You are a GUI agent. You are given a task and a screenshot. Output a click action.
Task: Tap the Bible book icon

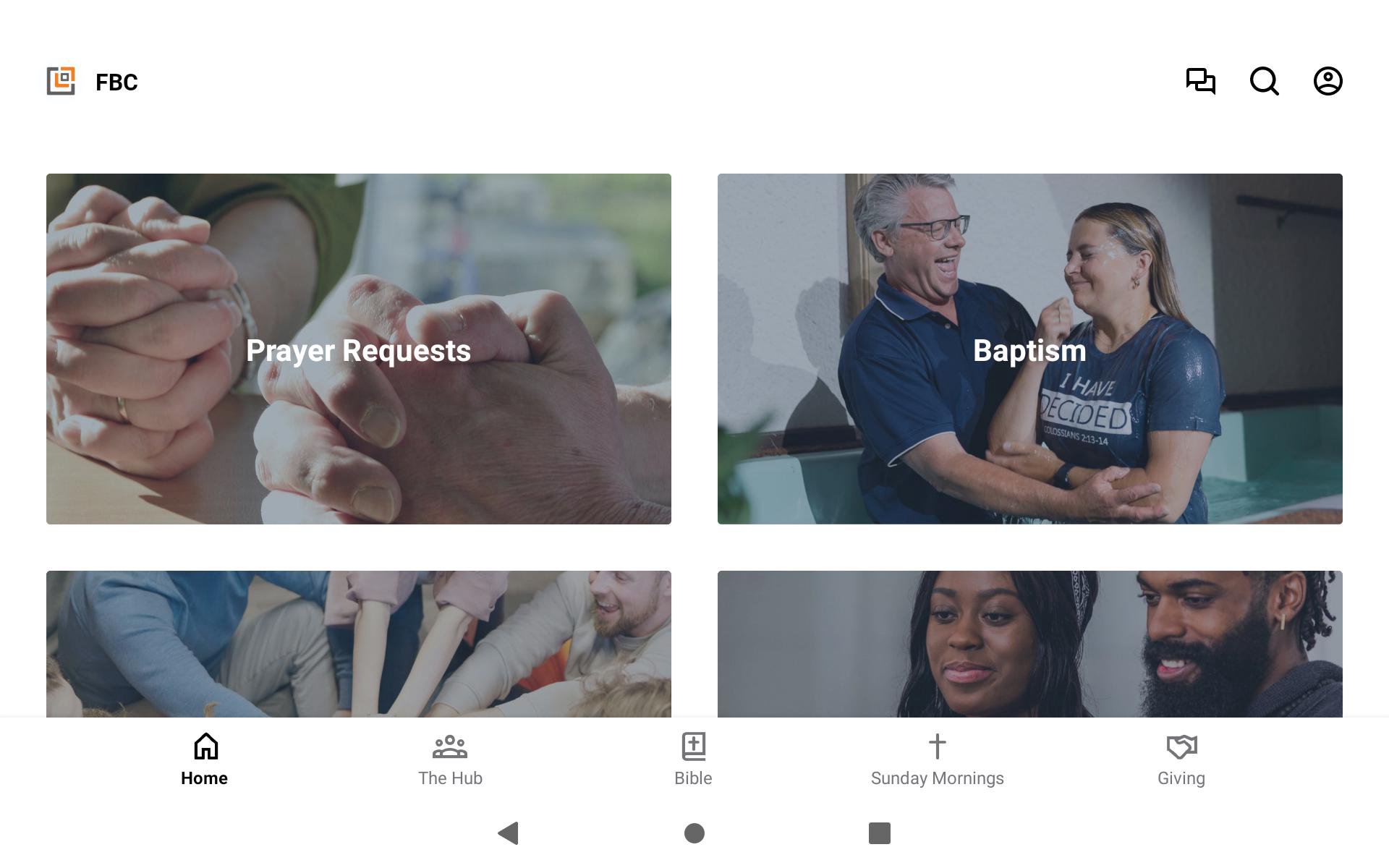coord(694,746)
